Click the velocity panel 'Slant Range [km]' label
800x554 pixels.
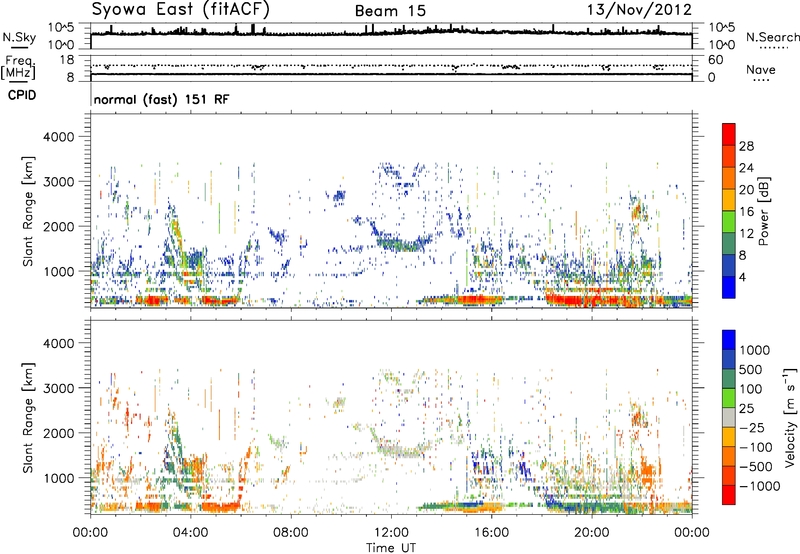[28, 417]
